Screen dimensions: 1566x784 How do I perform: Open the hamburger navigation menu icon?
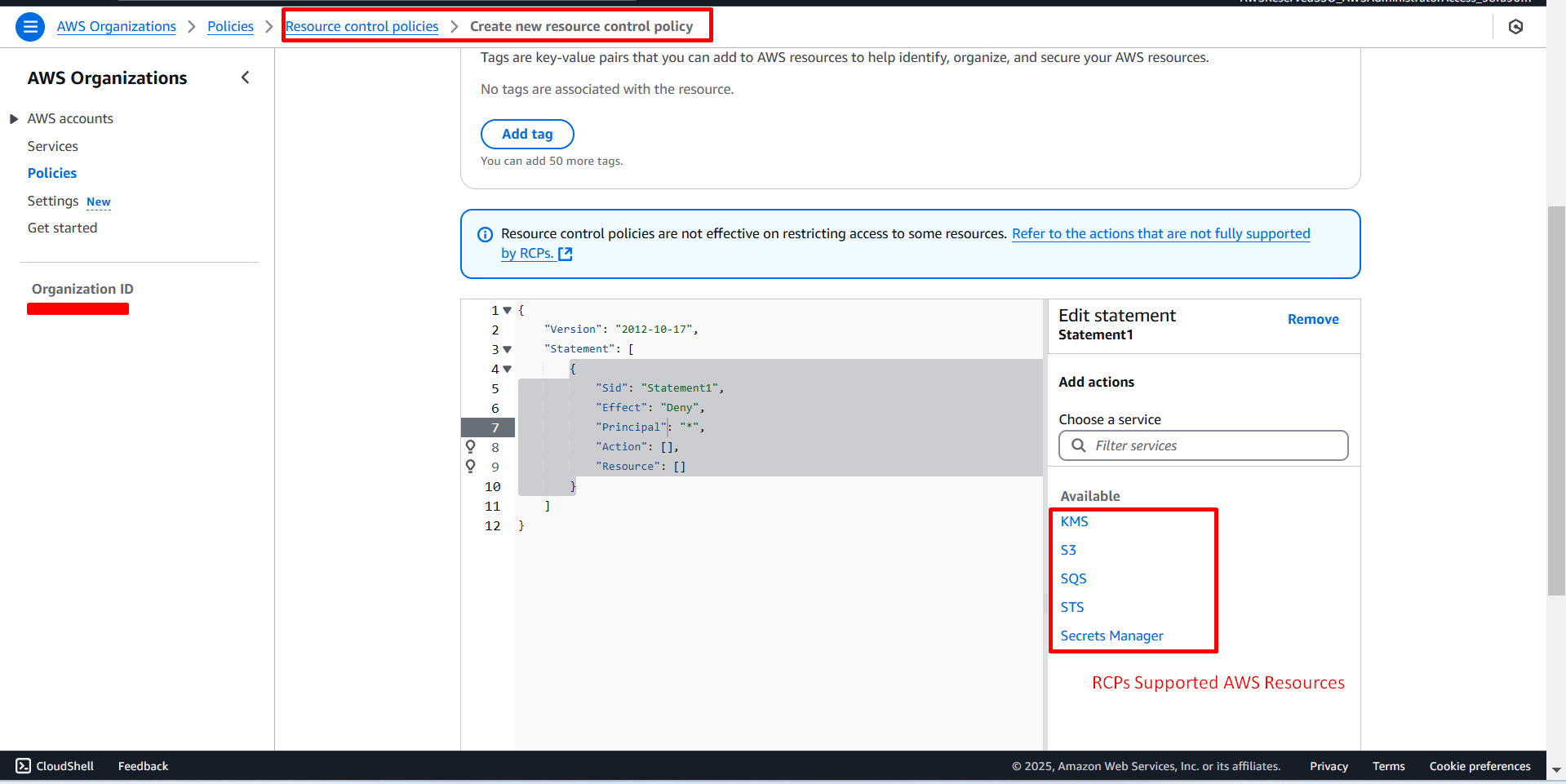tap(30, 27)
